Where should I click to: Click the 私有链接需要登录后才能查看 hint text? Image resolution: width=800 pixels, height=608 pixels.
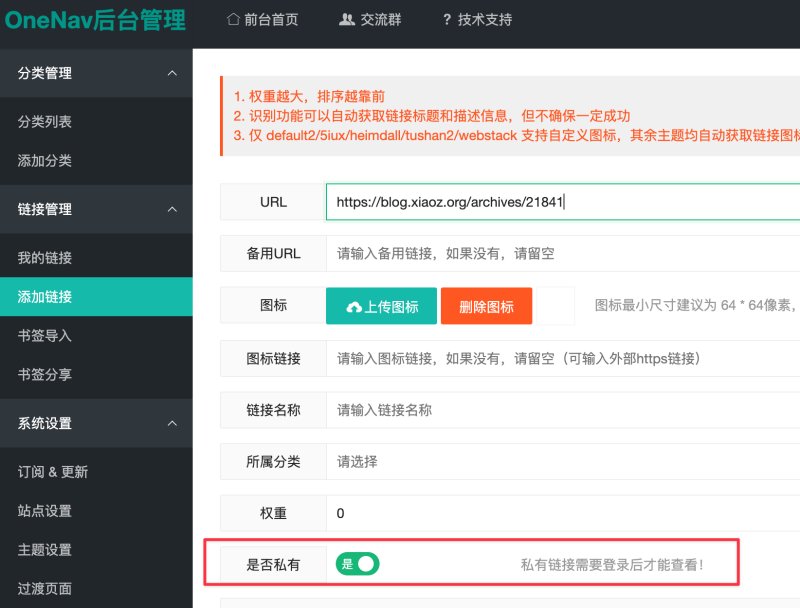[612, 565]
